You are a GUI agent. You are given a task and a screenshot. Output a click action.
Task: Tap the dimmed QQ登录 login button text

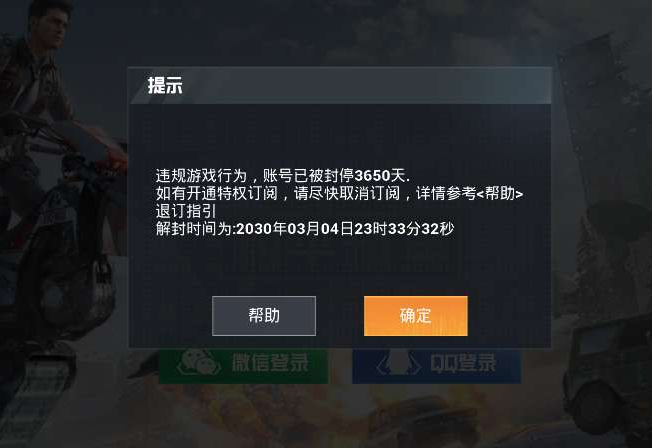[463, 363]
